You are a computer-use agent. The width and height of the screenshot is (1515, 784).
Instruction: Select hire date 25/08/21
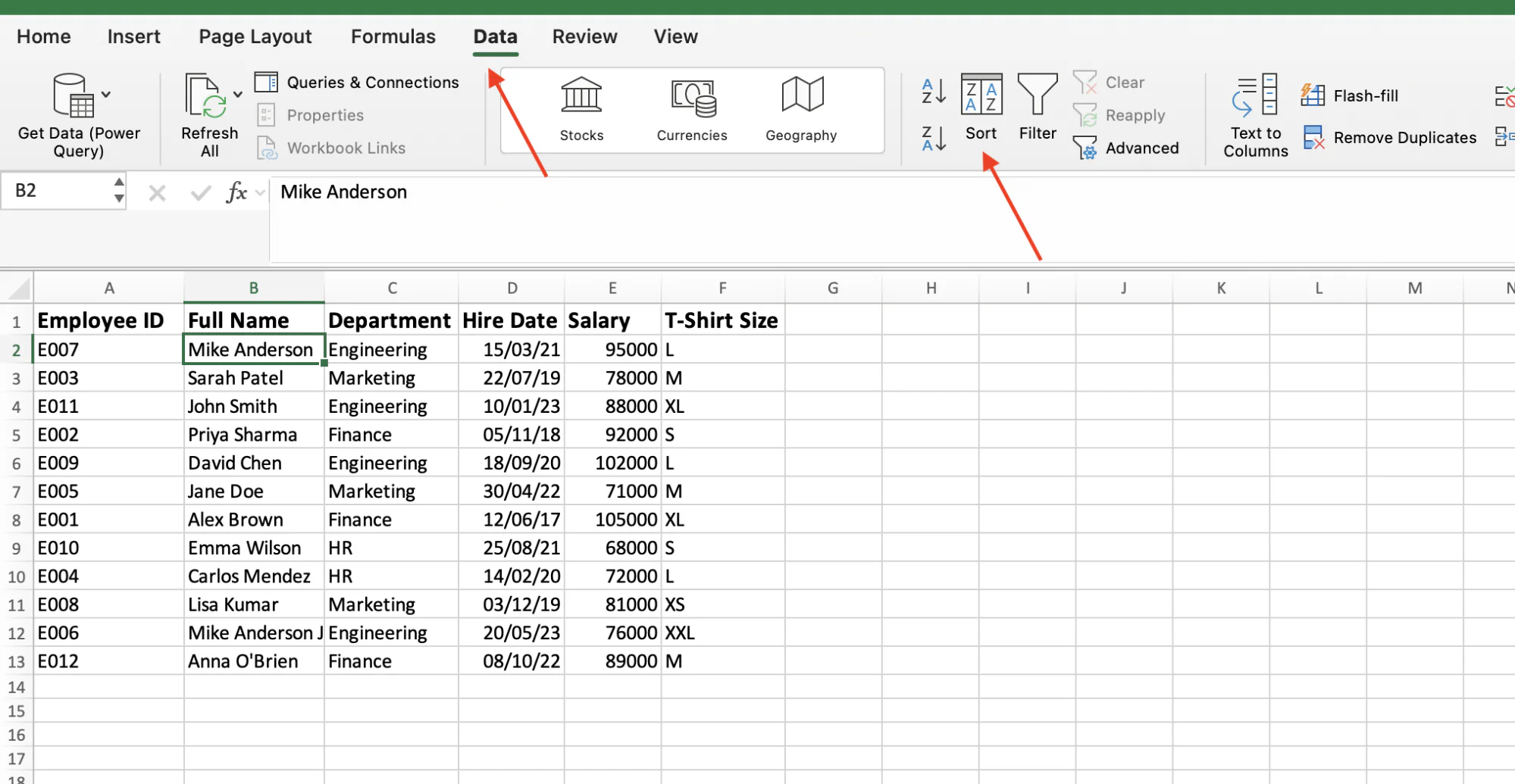click(x=512, y=548)
